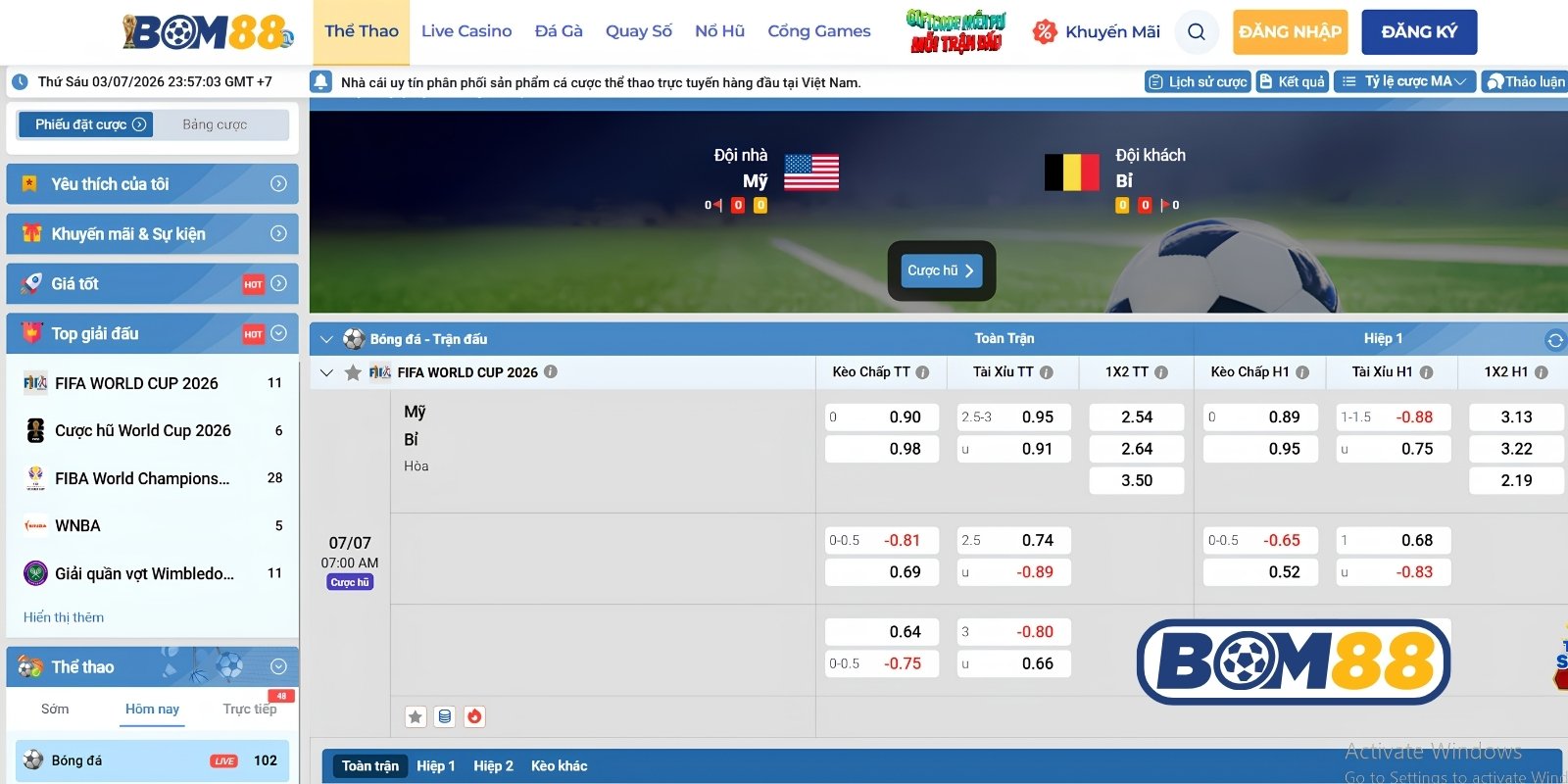Click the notification bell icon beside the announcement
The image size is (1568, 784).
coord(320,81)
